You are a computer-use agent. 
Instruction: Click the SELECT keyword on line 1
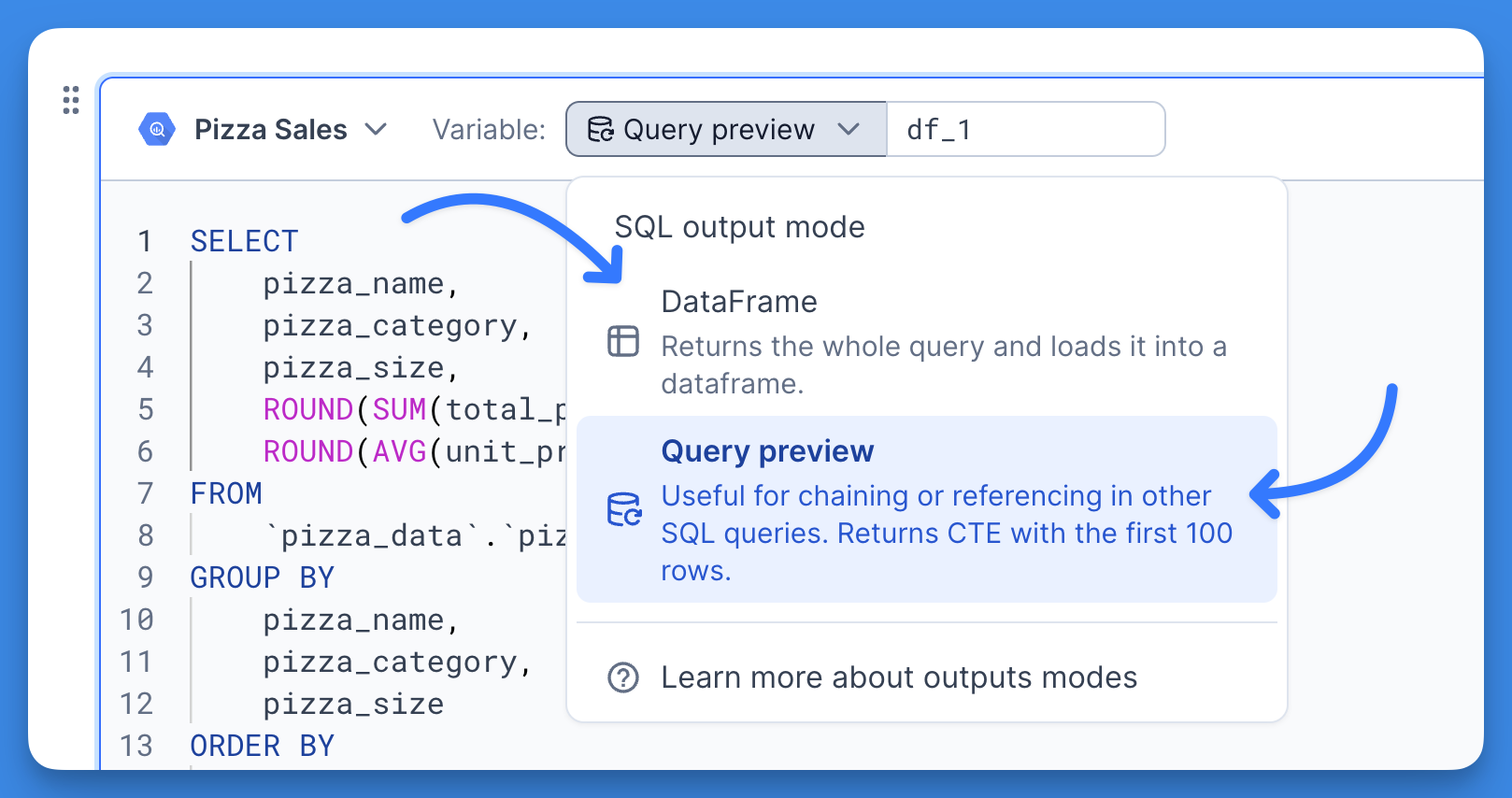click(x=244, y=241)
